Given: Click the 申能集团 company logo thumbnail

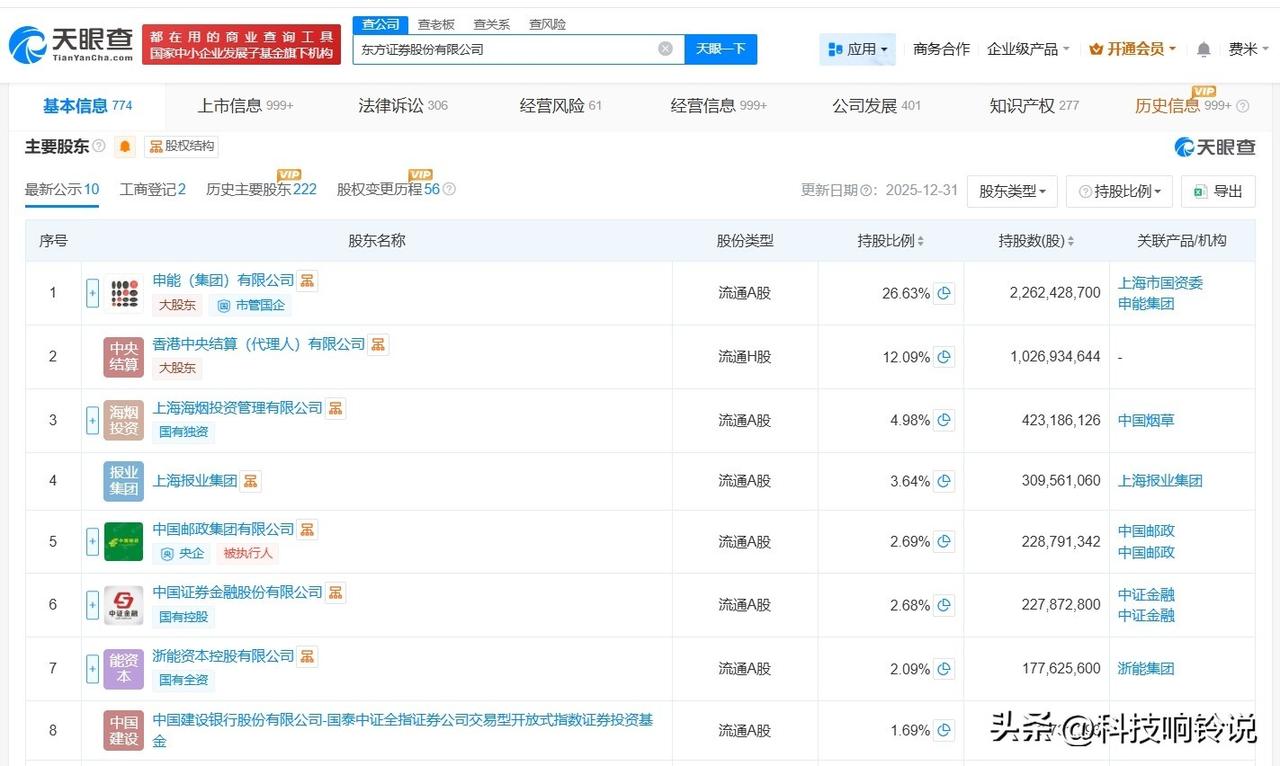Looking at the screenshot, I should 124,293.
